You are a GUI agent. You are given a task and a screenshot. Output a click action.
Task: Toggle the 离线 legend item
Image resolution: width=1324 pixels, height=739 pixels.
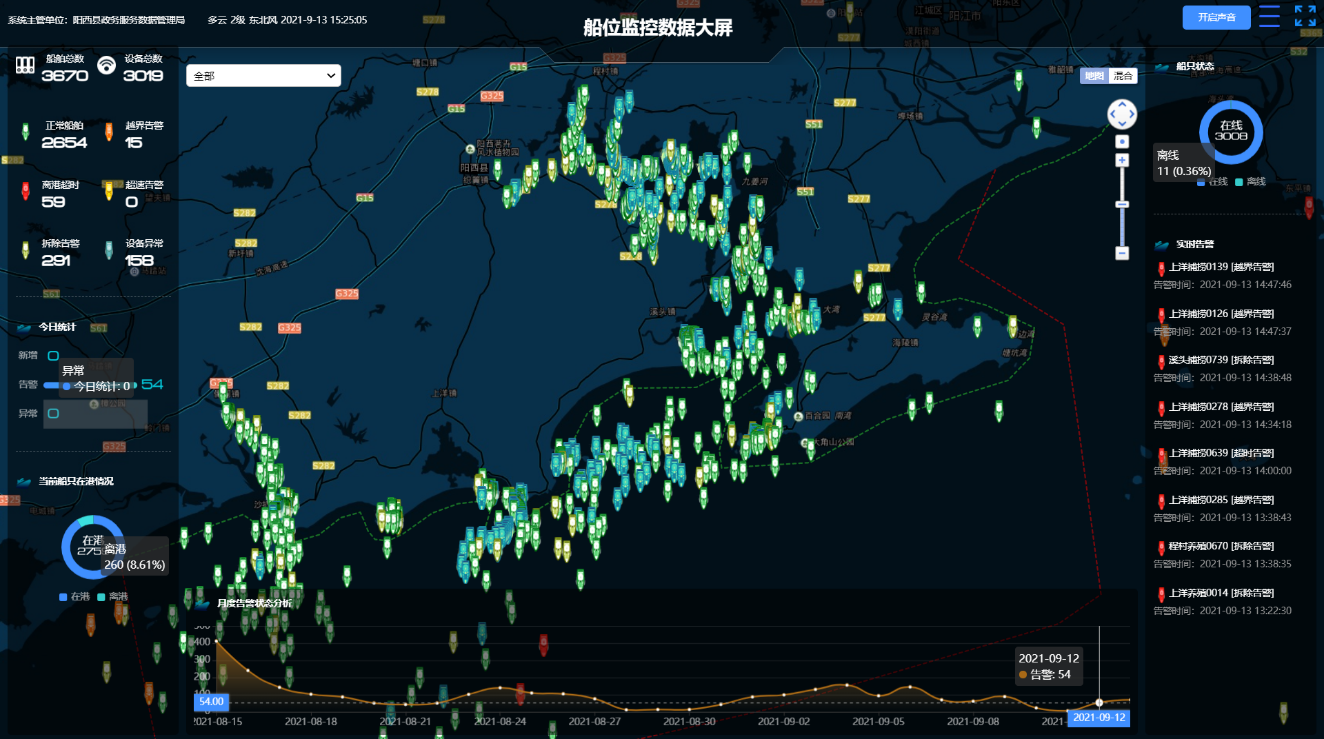coord(1251,182)
